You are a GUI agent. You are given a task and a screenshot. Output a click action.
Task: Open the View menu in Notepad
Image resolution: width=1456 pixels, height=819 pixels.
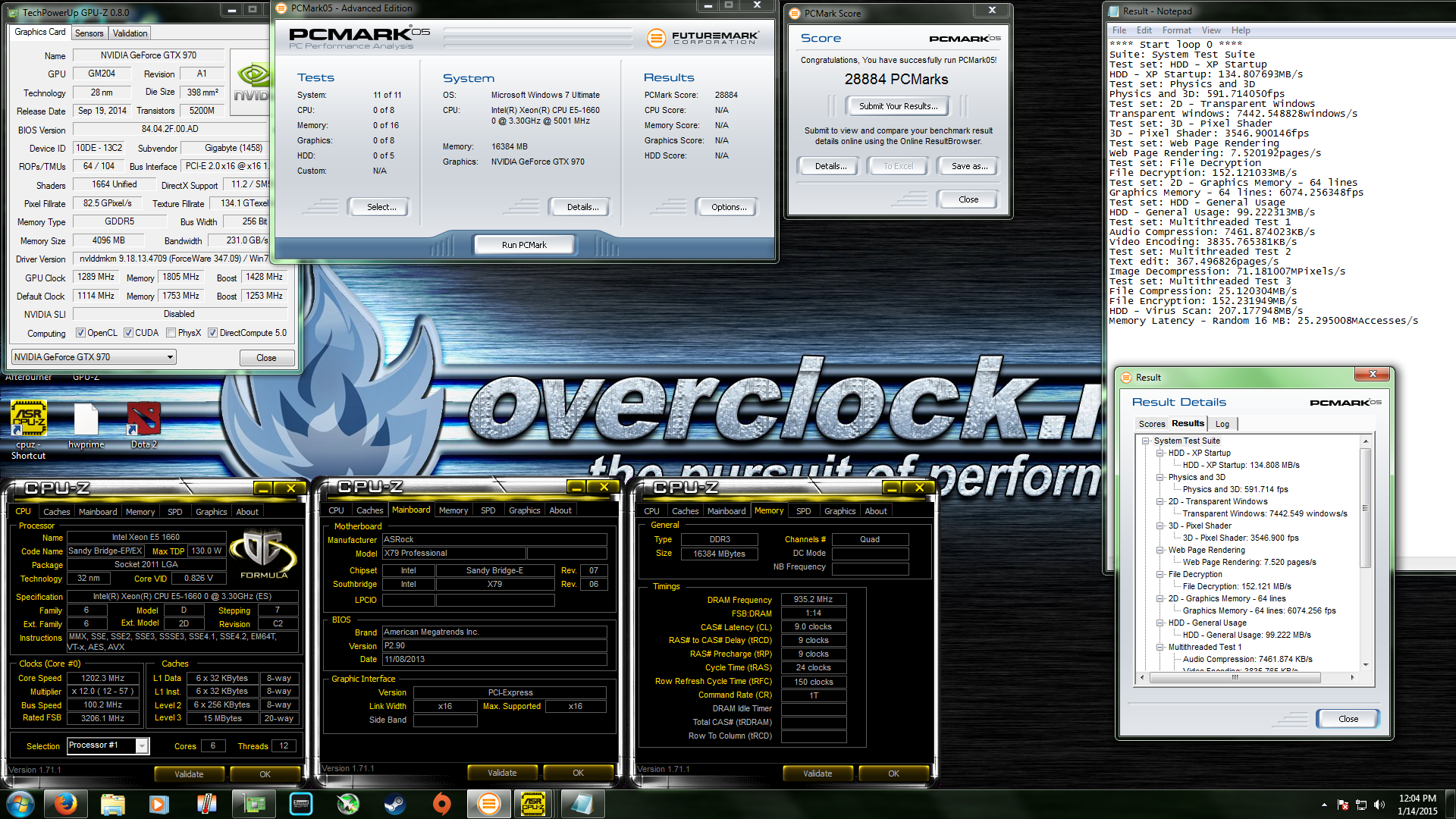pos(1211,30)
